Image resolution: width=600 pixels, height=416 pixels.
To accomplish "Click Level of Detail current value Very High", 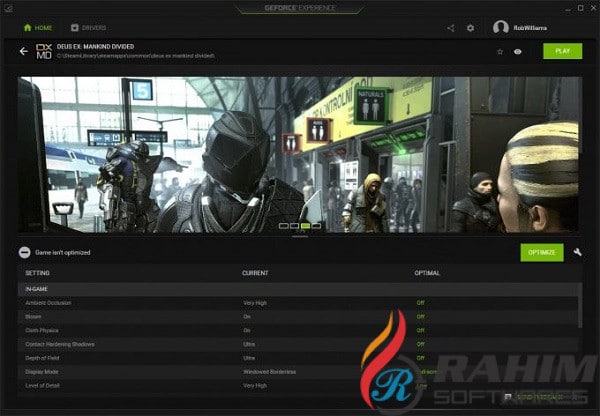I will pyautogui.click(x=255, y=385).
